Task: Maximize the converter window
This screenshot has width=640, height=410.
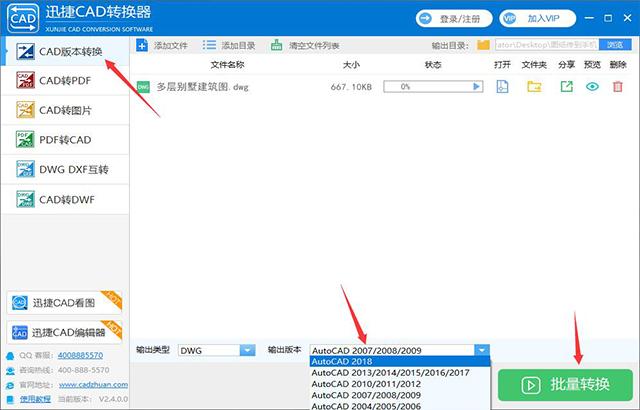Action: click(608, 18)
